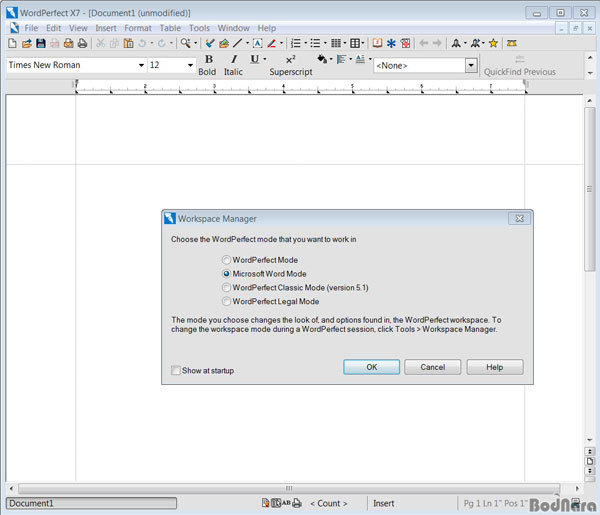Image resolution: width=600 pixels, height=515 pixels.
Task: Open the File menu
Action: point(31,28)
